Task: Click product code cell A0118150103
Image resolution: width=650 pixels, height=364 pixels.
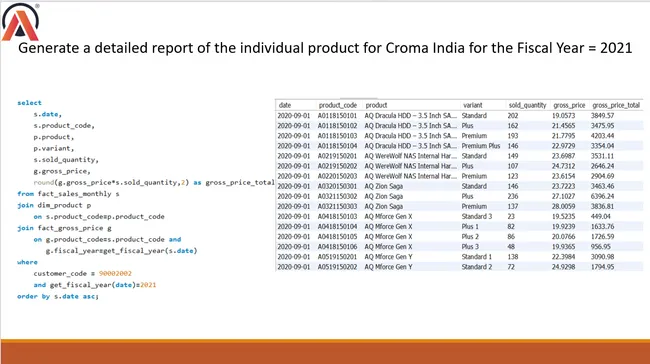Action: pyautogui.click(x=337, y=136)
